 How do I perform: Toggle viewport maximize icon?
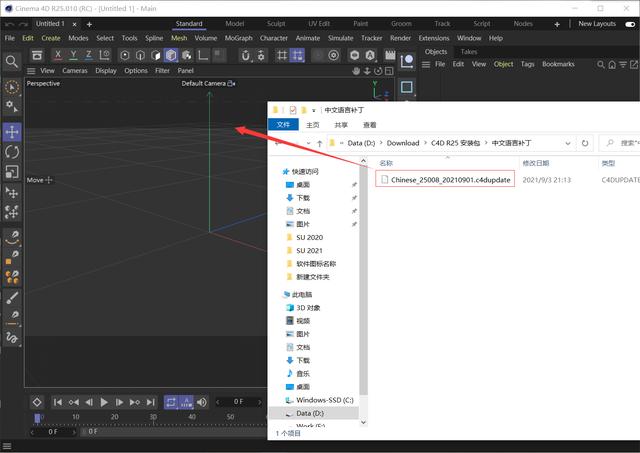[389, 71]
